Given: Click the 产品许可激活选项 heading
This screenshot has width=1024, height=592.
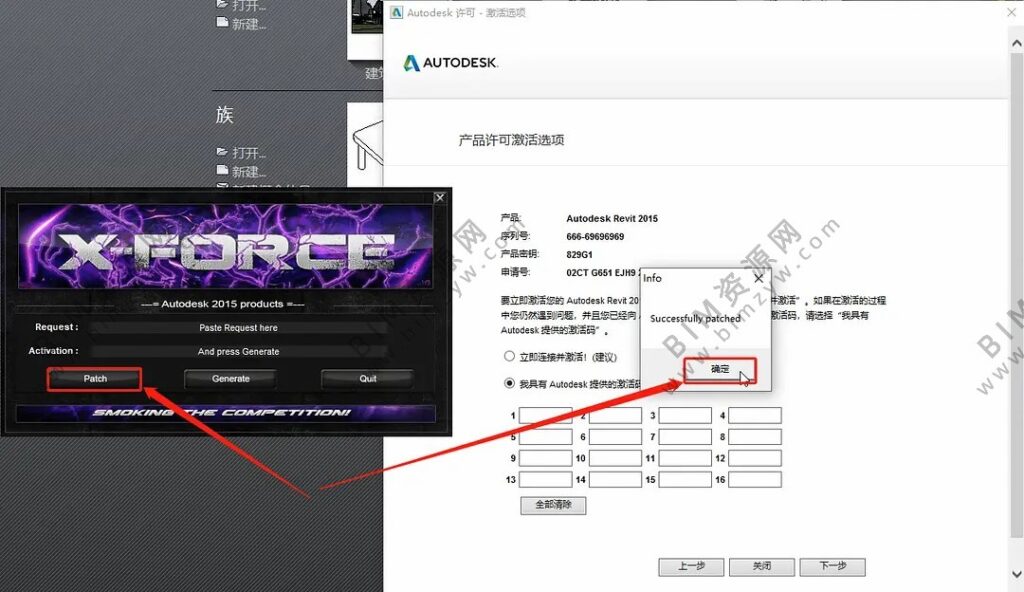Looking at the screenshot, I should pos(511,140).
